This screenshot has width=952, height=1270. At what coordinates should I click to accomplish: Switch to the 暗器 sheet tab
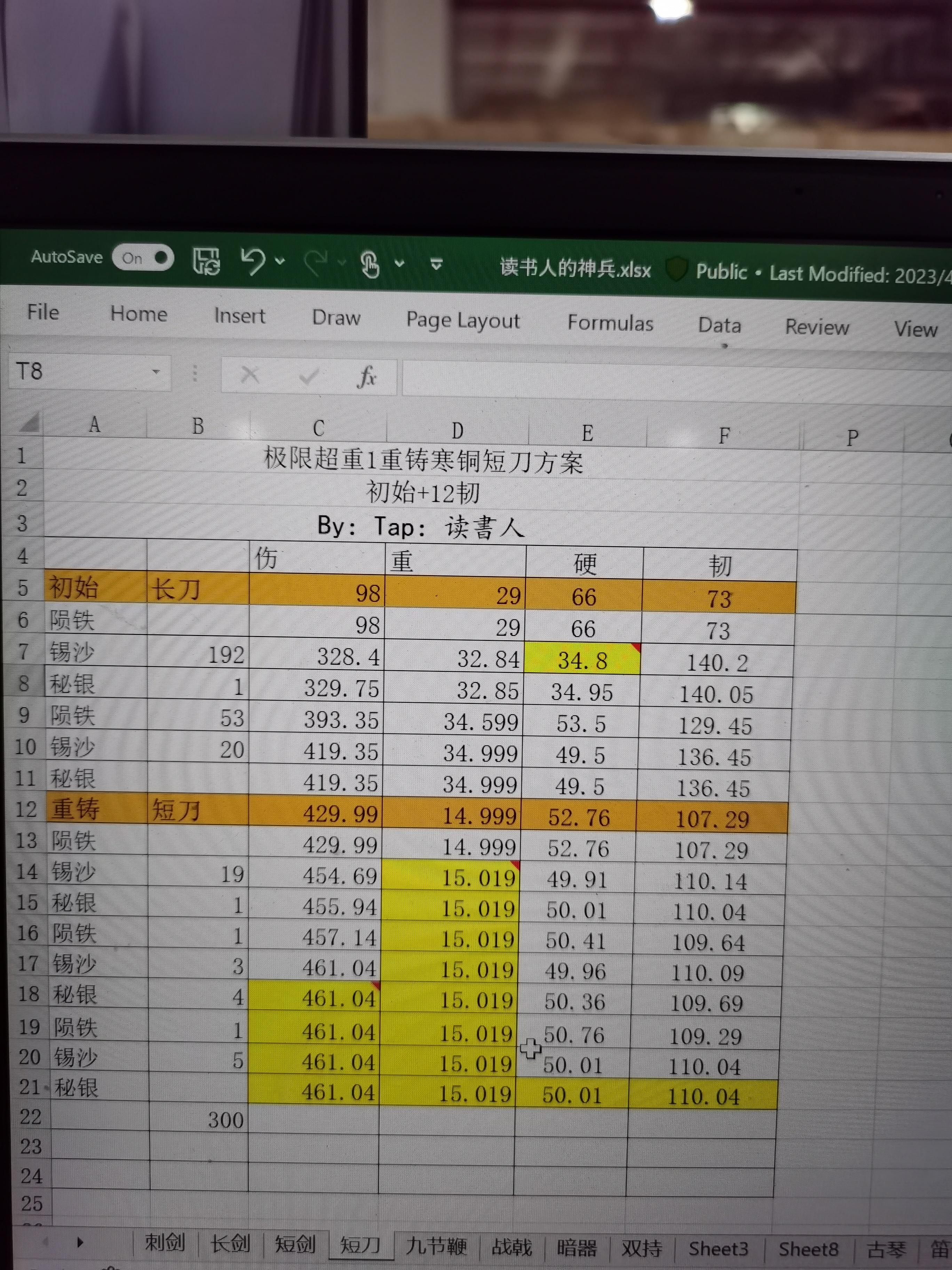coord(577,1248)
